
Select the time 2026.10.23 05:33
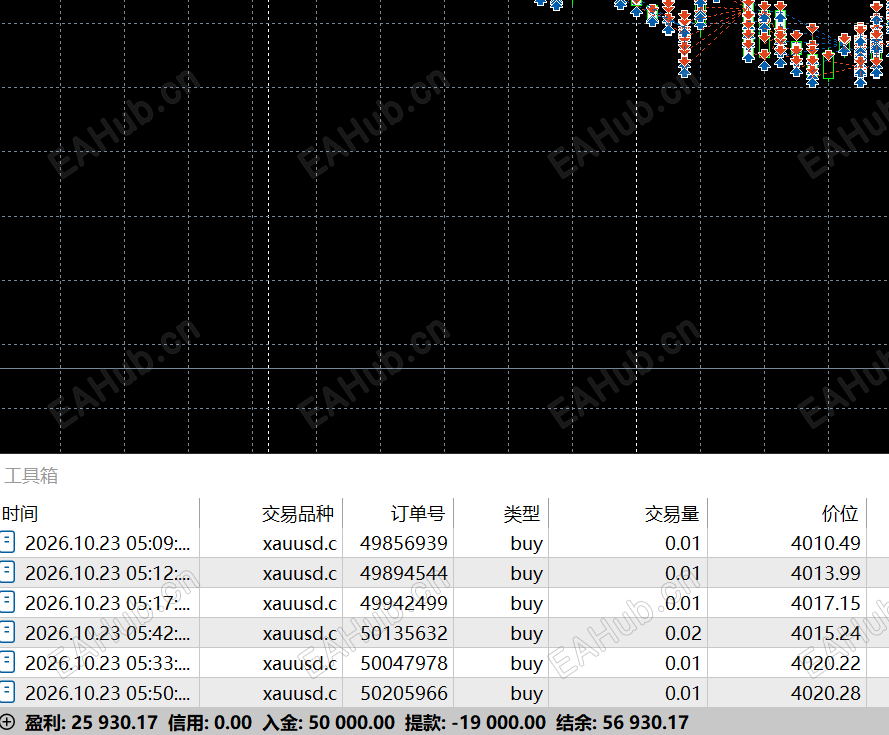pos(108,664)
